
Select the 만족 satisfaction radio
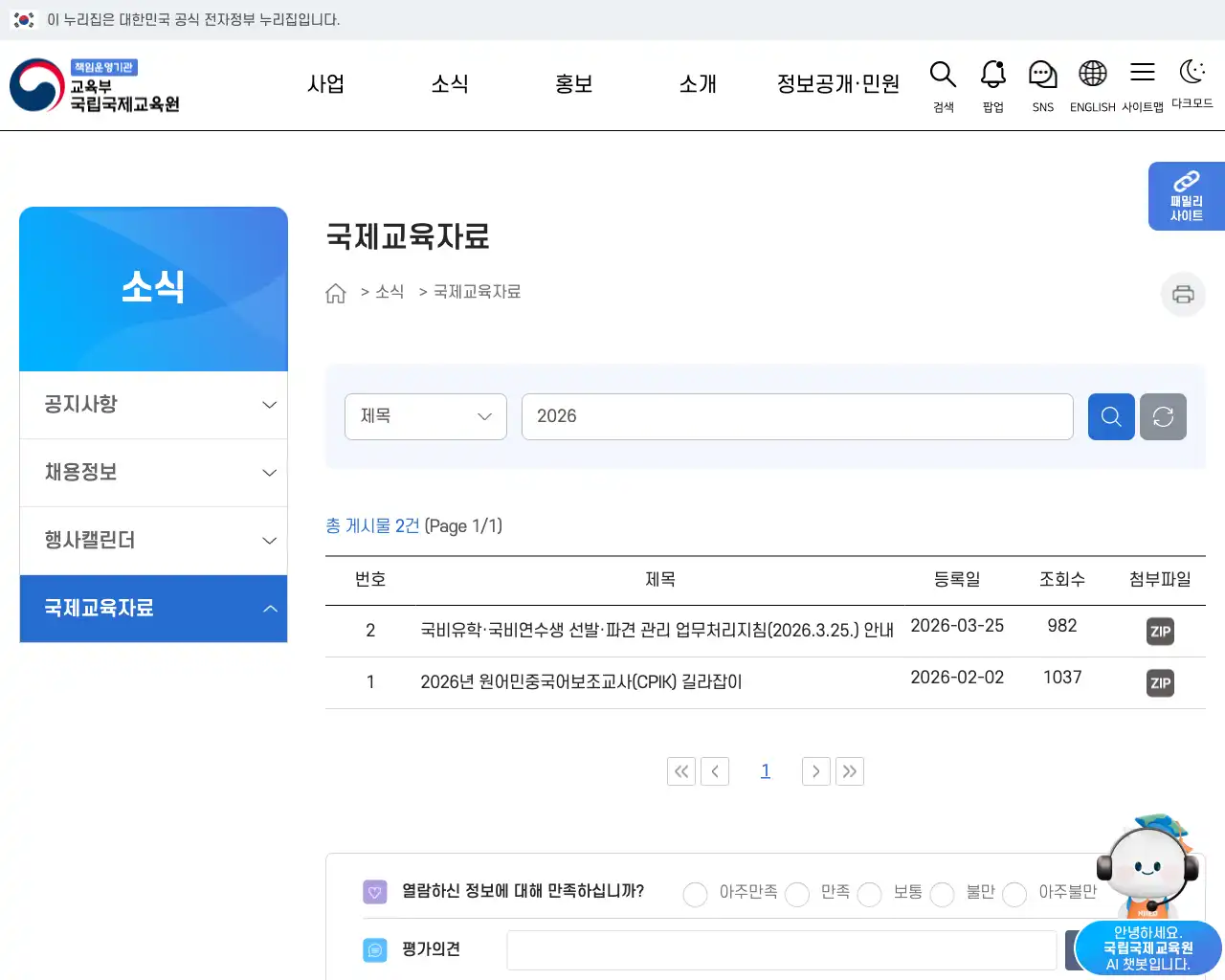point(797,894)
